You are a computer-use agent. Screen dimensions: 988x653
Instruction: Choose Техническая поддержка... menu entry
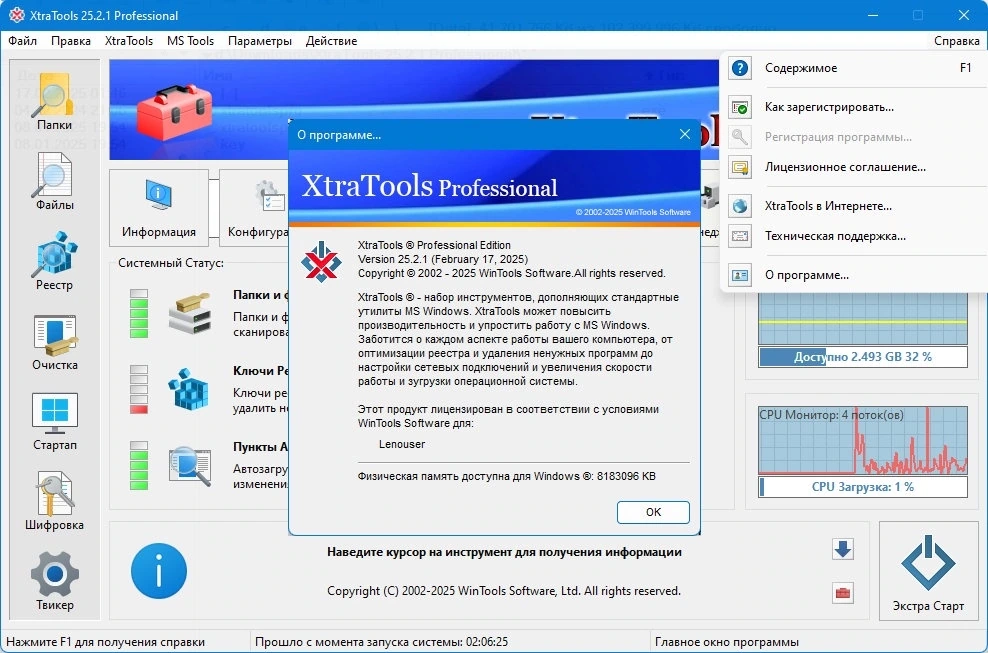pyautogui.click(x=853, y=236)
